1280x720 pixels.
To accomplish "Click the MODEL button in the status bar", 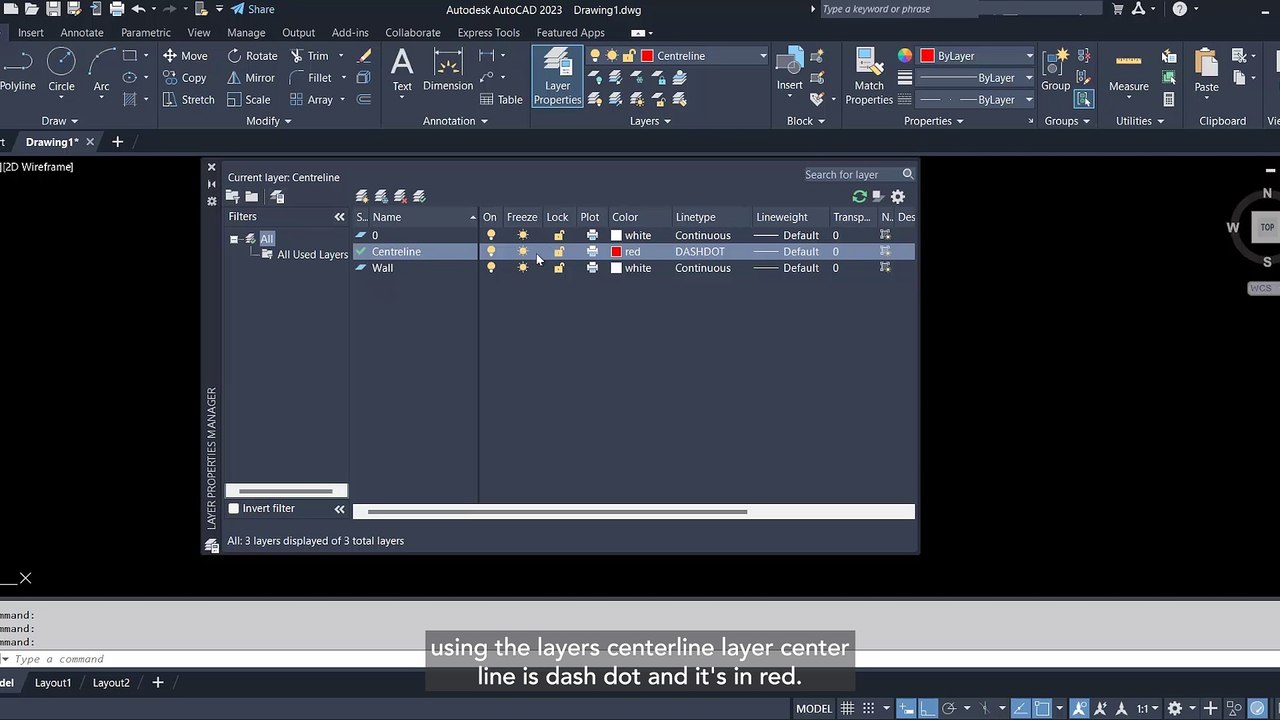I will pos(814,708).
